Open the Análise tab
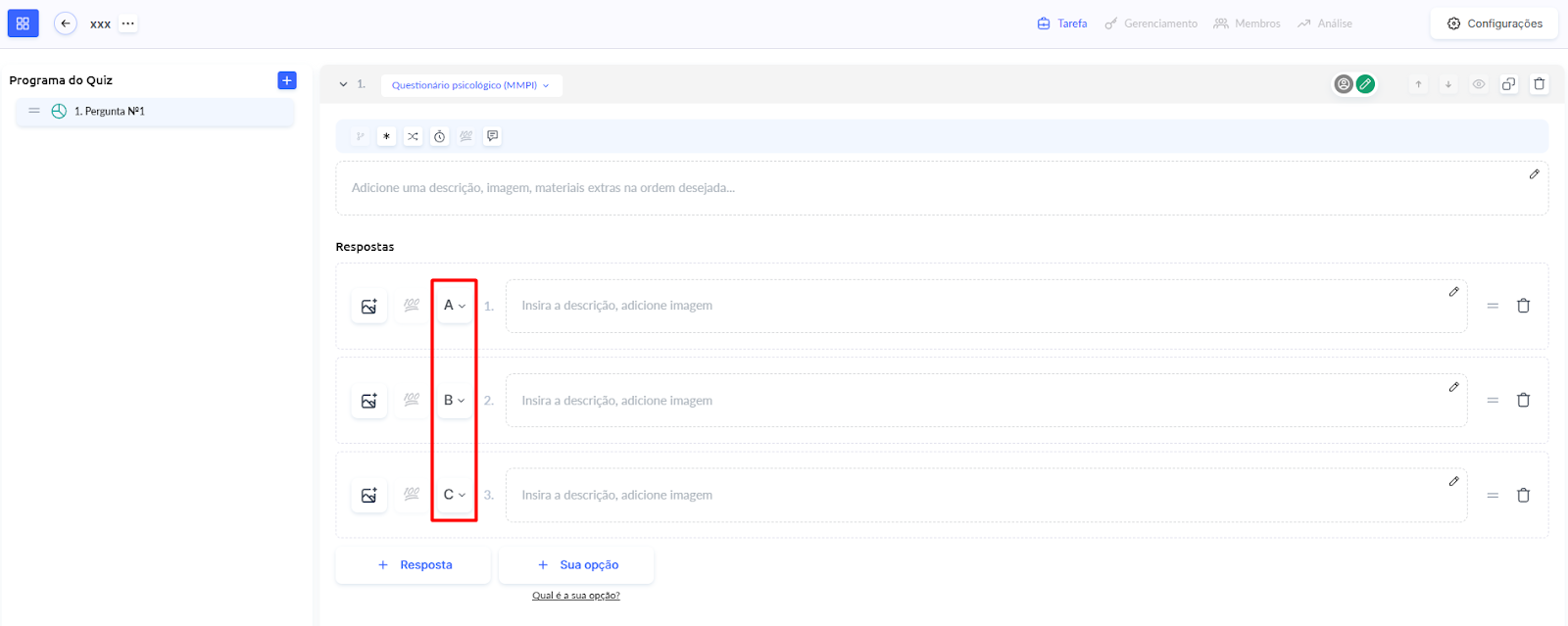Screen dimensions: 1568x626 click(x=1325, y=24)
